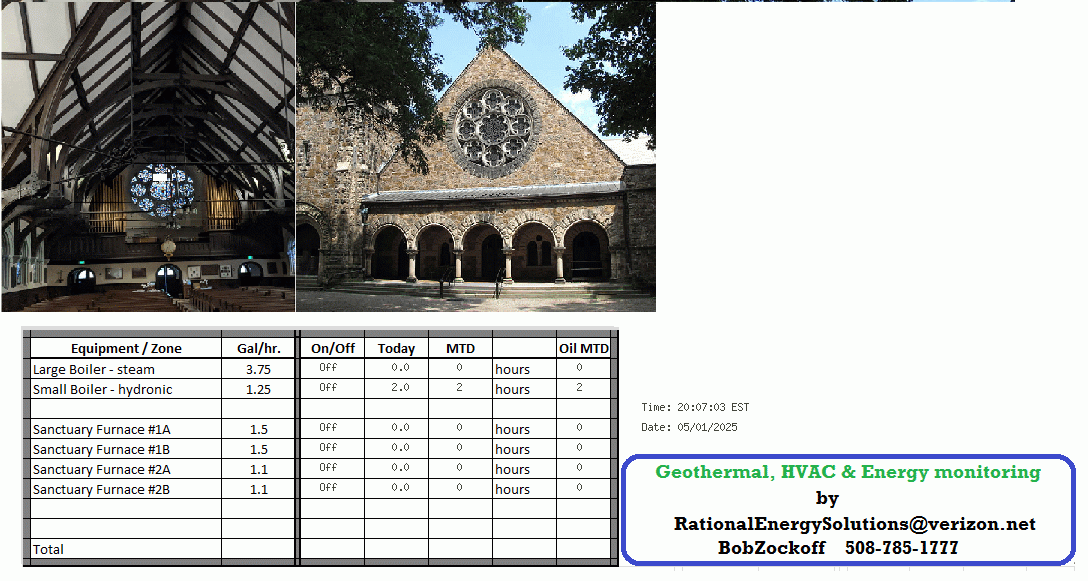Click 'hours' label in Large Boiler row
1088x581 pixels.
[512, 369]
